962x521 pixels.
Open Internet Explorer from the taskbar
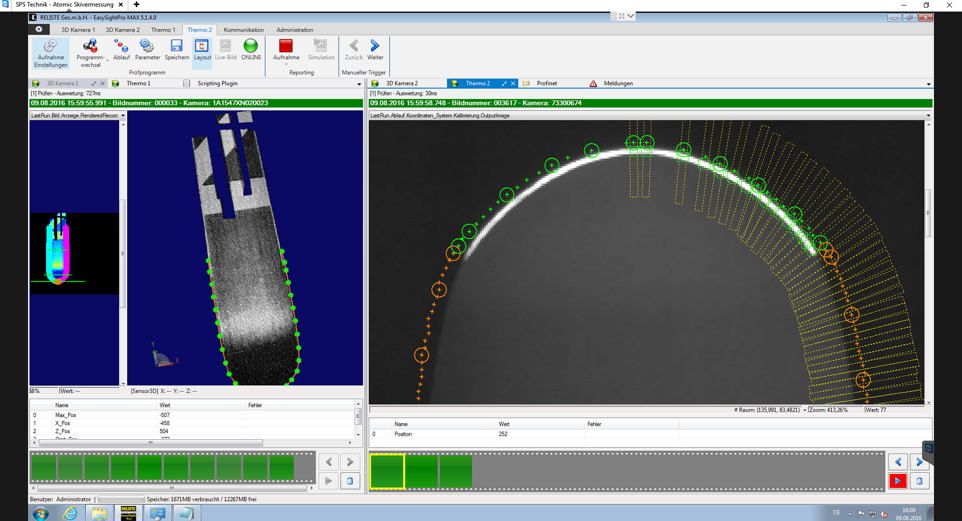point(70,513)
